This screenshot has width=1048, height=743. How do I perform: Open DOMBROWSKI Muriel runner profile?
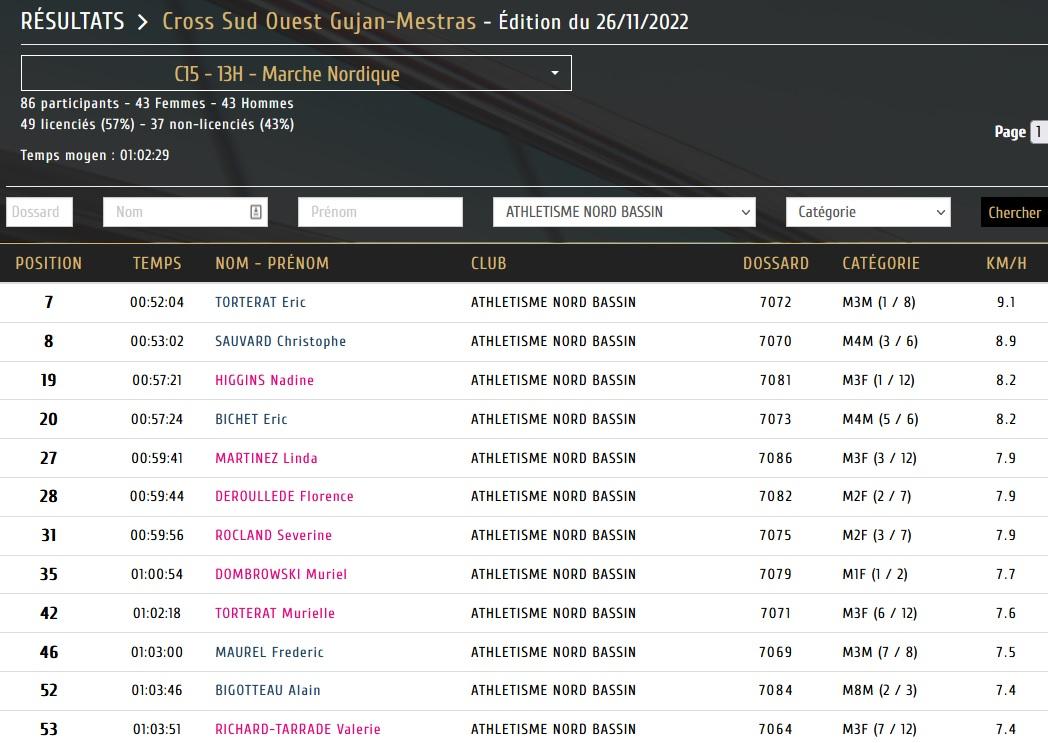pyautogui.click(x=281, y=574)
